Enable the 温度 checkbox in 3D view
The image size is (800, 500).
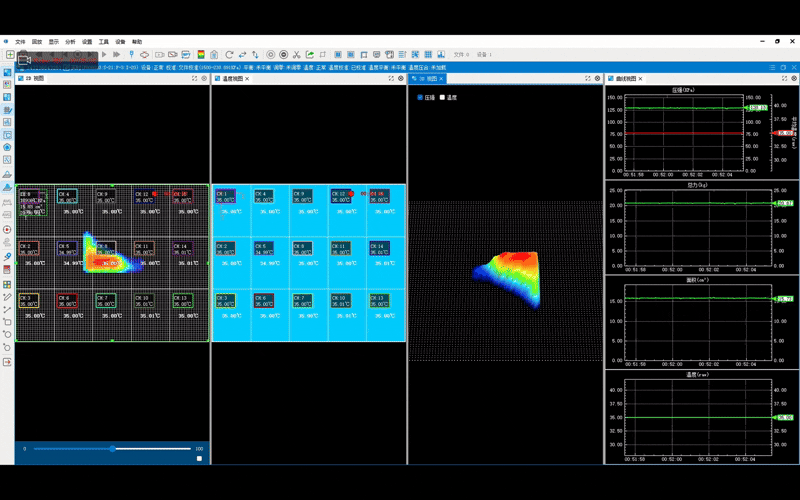442,97
